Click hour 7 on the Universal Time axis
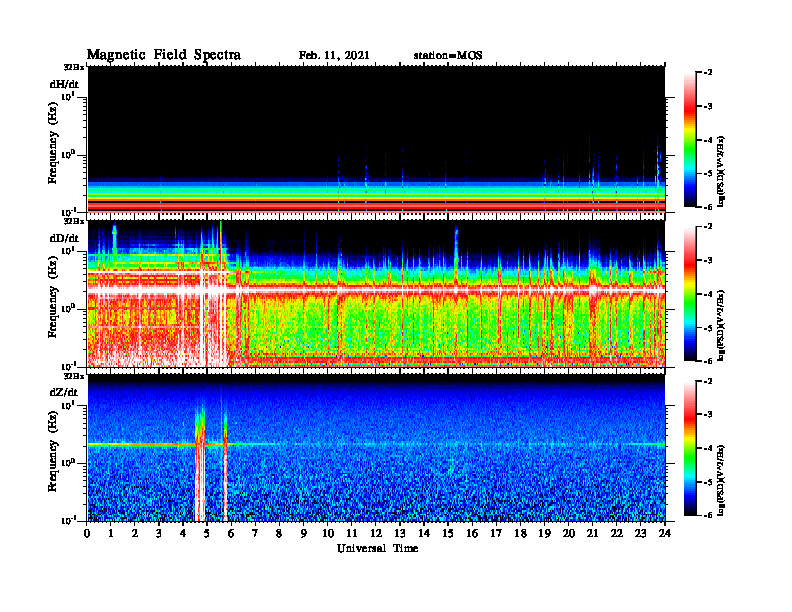The height and width of the screenshot is (612, 792). 256,533
